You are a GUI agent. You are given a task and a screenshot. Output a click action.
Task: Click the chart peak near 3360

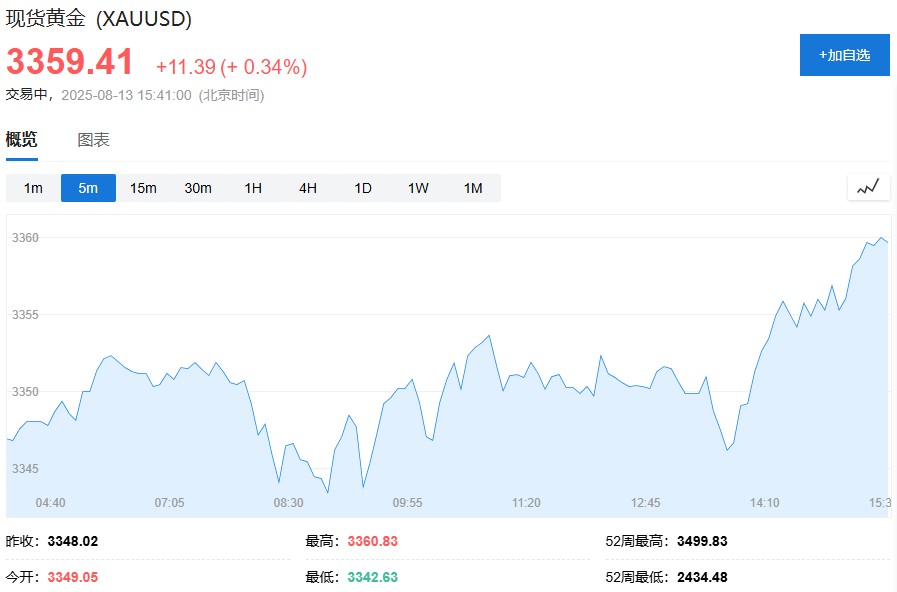881,238
